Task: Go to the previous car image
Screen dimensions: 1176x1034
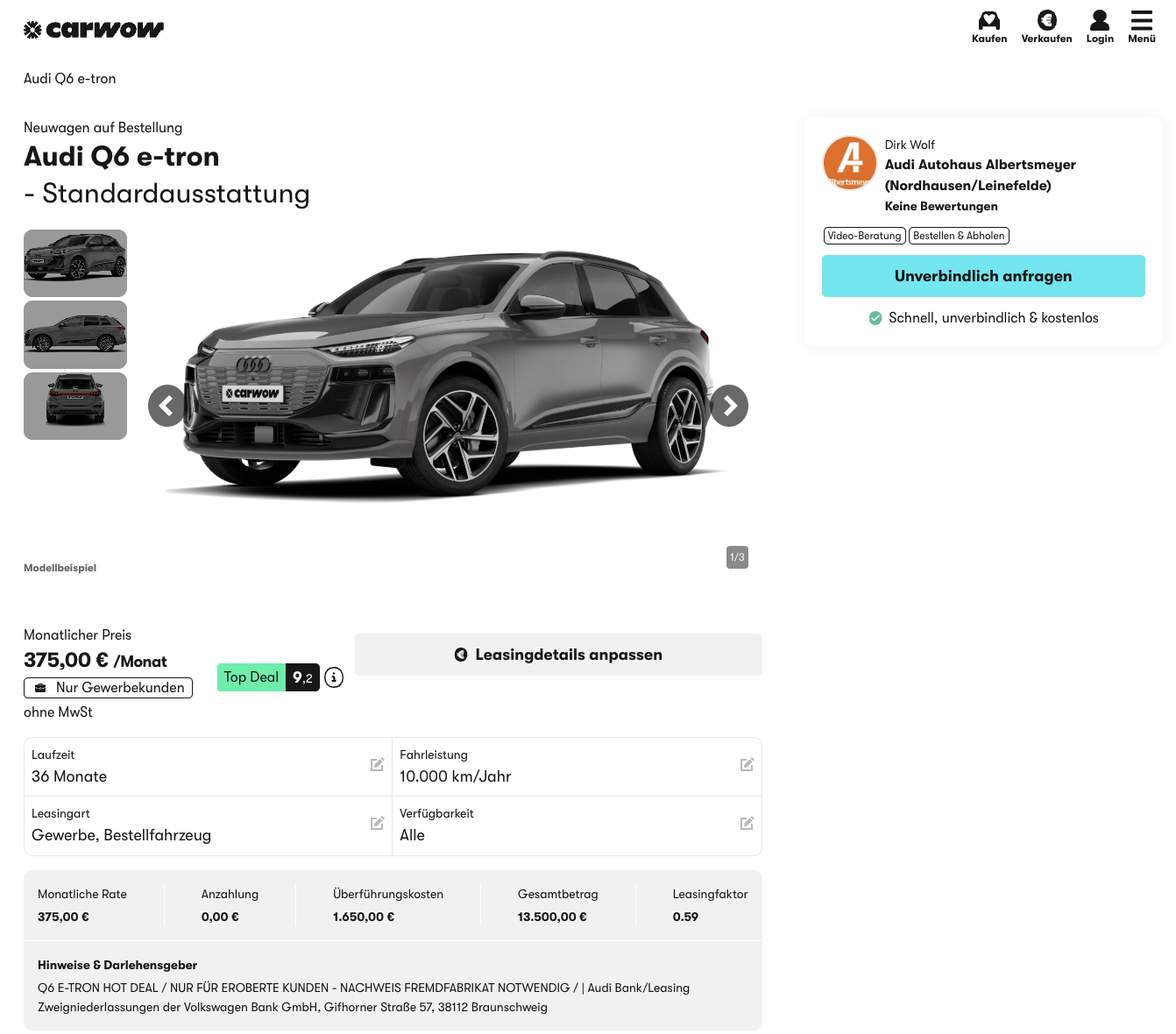Action: tap(166, 406)
